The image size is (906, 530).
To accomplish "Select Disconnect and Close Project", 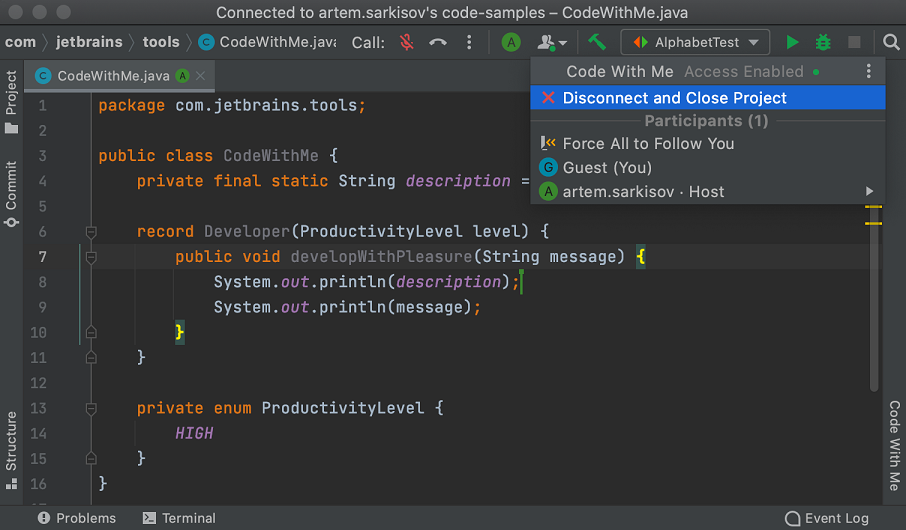I will pyautogui.click(x=674, y=98).
